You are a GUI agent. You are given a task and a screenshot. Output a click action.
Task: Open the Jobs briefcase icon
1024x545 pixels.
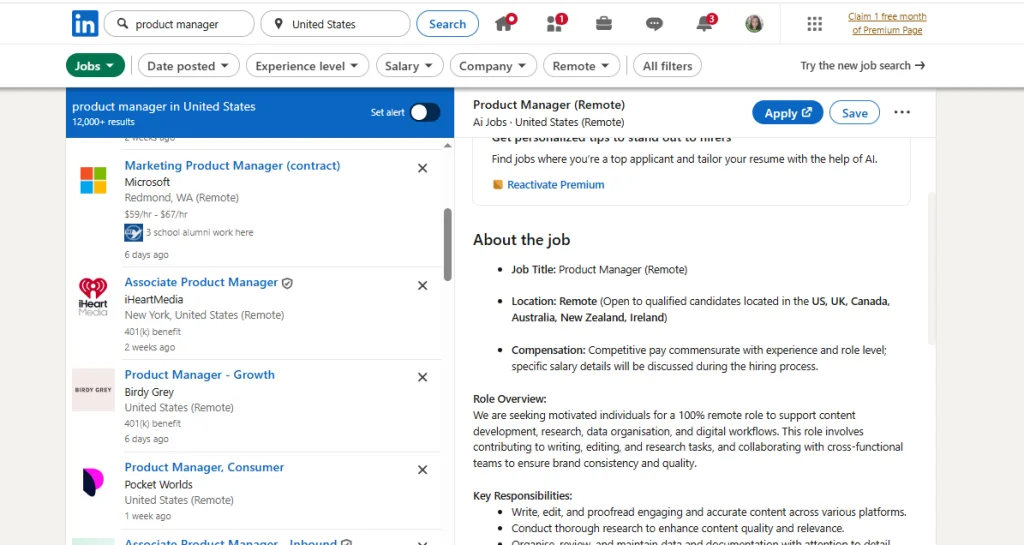click(x=604, y=24)
